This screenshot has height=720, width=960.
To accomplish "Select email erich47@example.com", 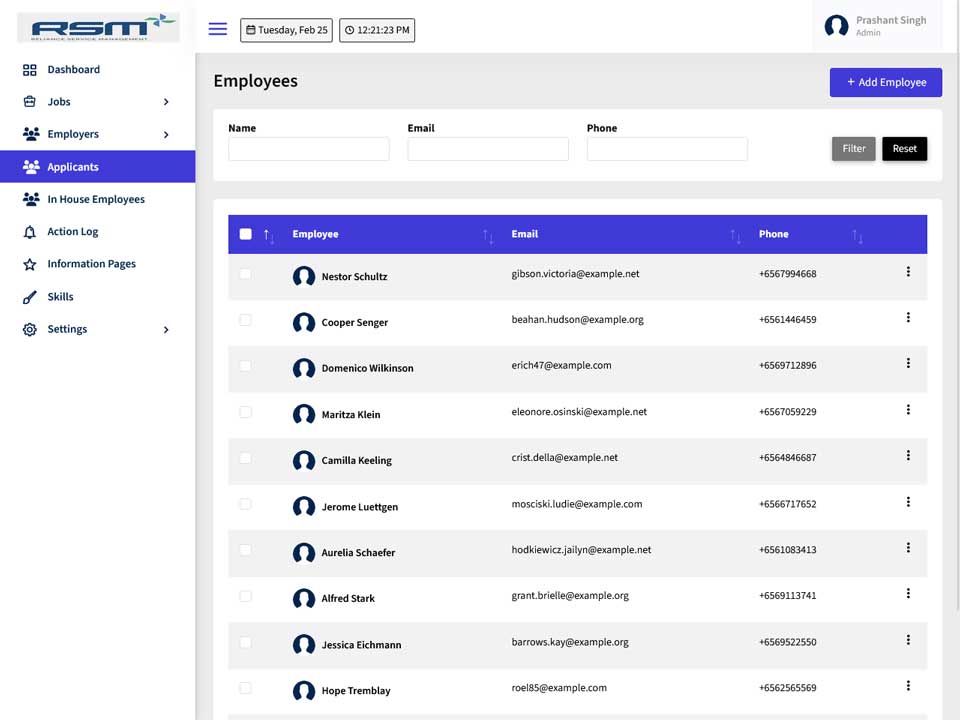I will (561, 366).
